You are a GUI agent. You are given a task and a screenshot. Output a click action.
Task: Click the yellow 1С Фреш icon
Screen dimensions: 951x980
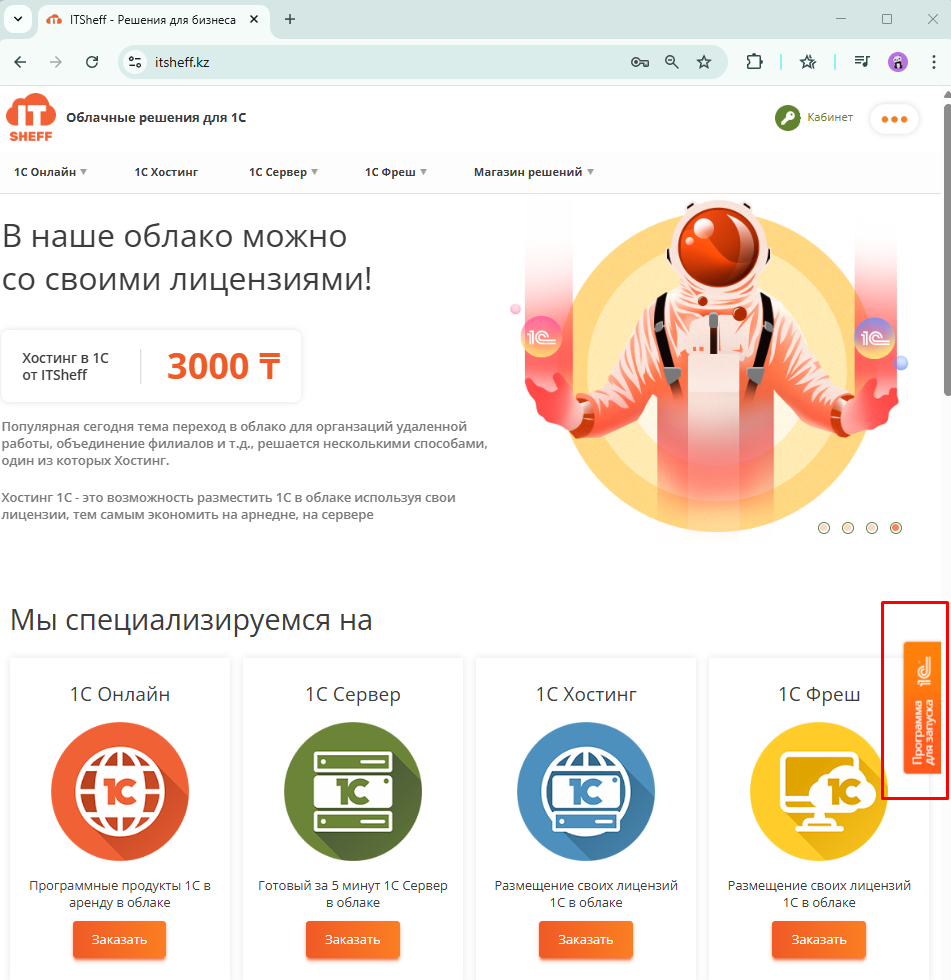tap(818, 789)
